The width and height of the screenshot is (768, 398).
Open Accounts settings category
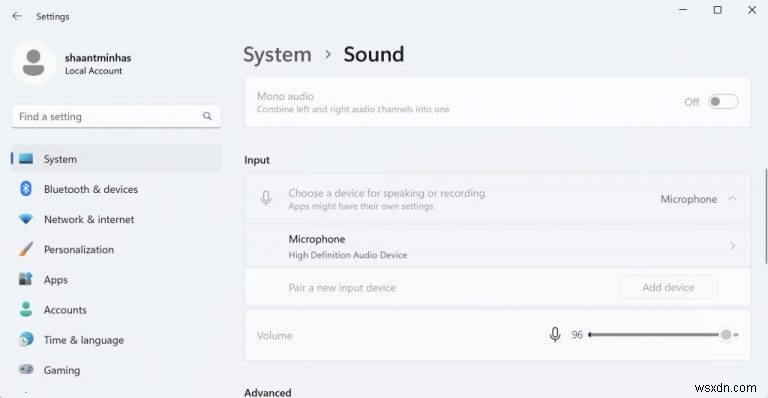[x=116, y=310]
